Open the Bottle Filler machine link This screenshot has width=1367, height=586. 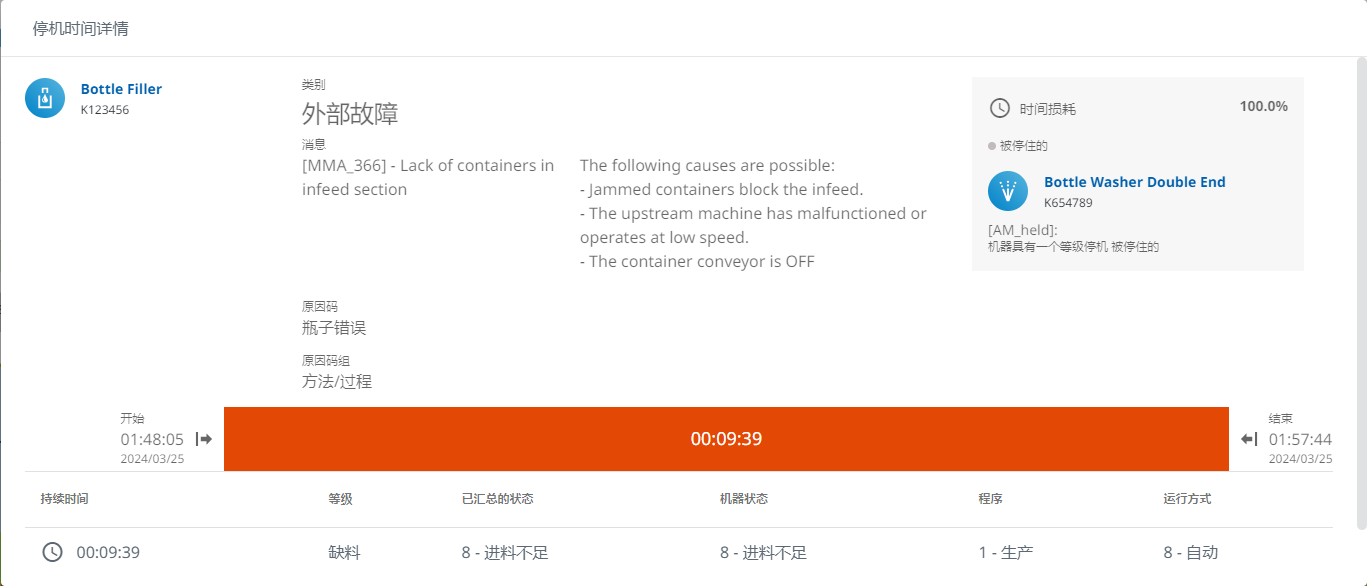pos(121,89)
